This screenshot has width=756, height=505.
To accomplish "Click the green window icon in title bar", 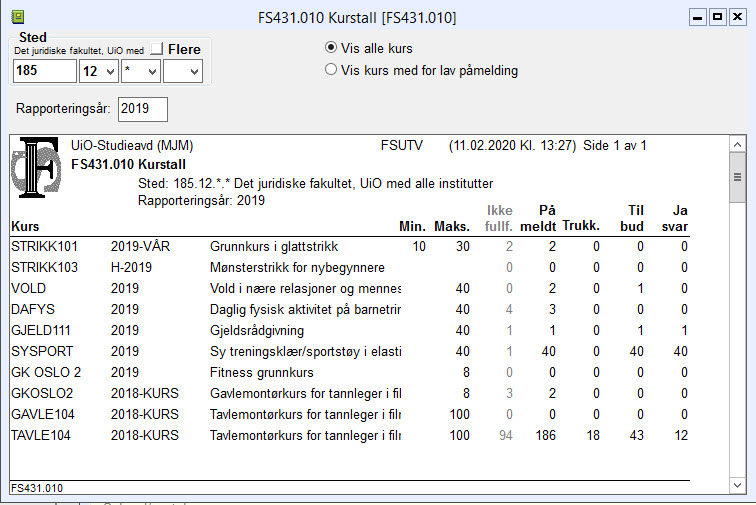I will 17,17.
